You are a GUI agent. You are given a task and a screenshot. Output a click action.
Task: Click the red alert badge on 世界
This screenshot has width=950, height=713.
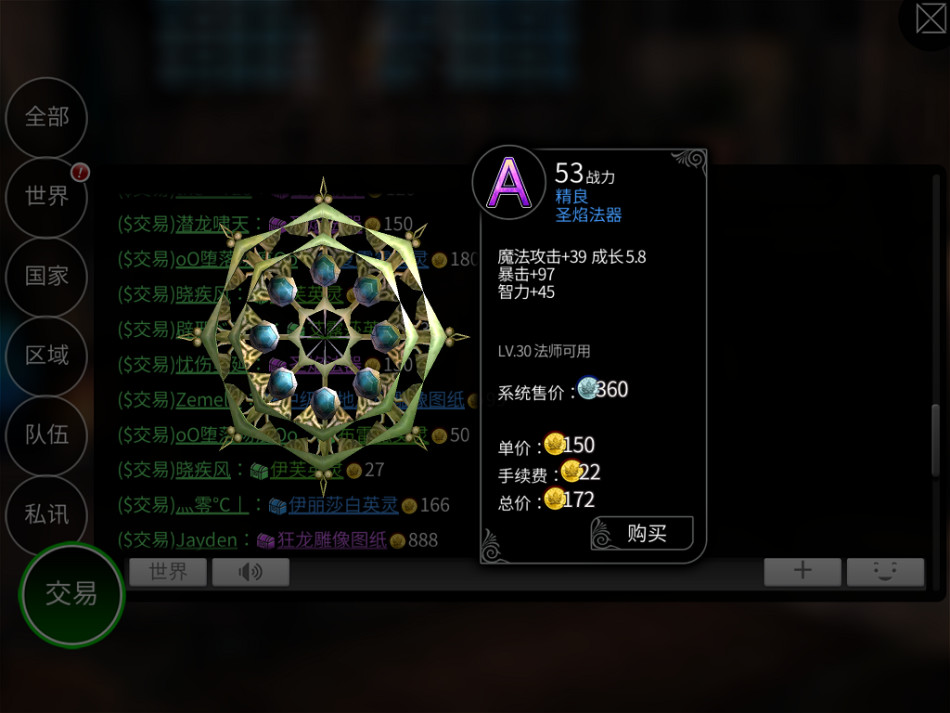click(80, 173)
